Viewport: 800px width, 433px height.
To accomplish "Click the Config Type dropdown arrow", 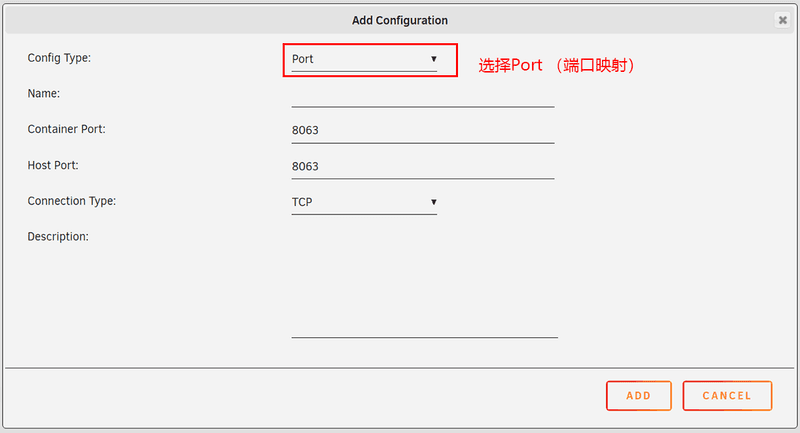I will (434, 59).
